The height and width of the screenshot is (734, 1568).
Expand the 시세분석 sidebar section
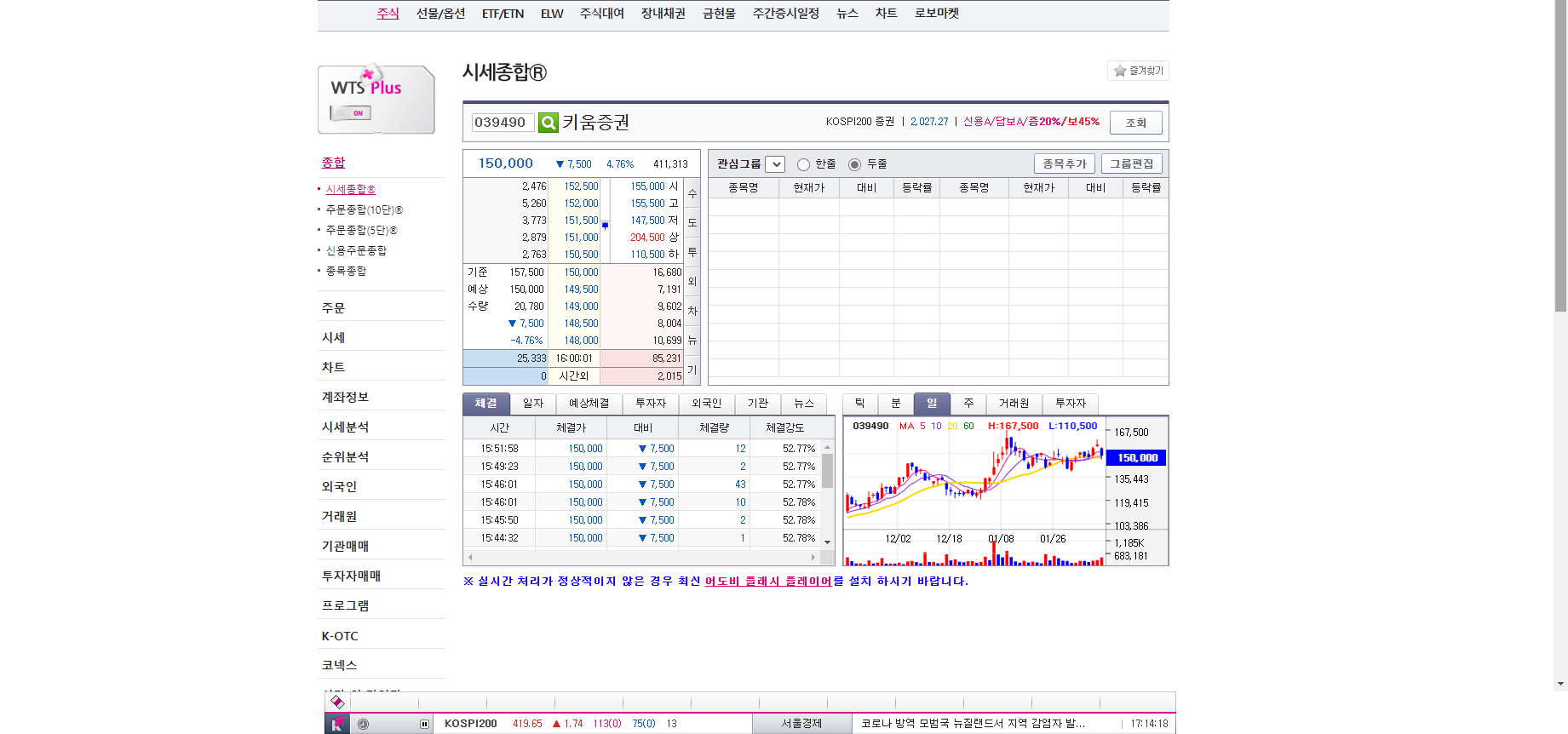coord(345,427)
